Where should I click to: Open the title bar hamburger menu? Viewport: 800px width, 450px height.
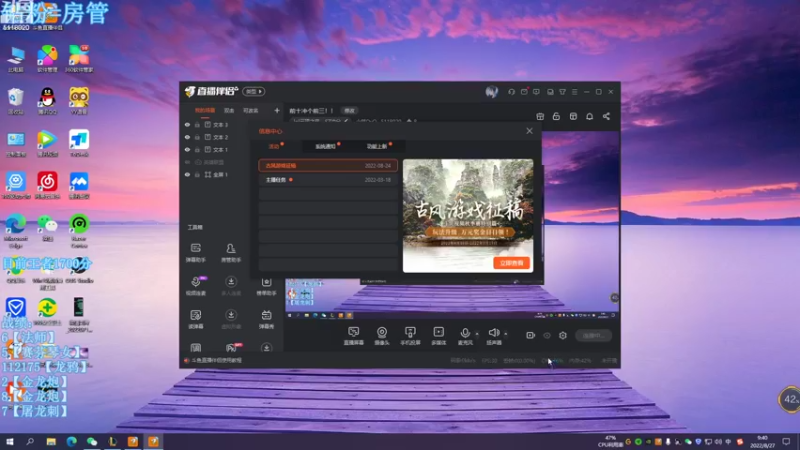pos(574,92)
